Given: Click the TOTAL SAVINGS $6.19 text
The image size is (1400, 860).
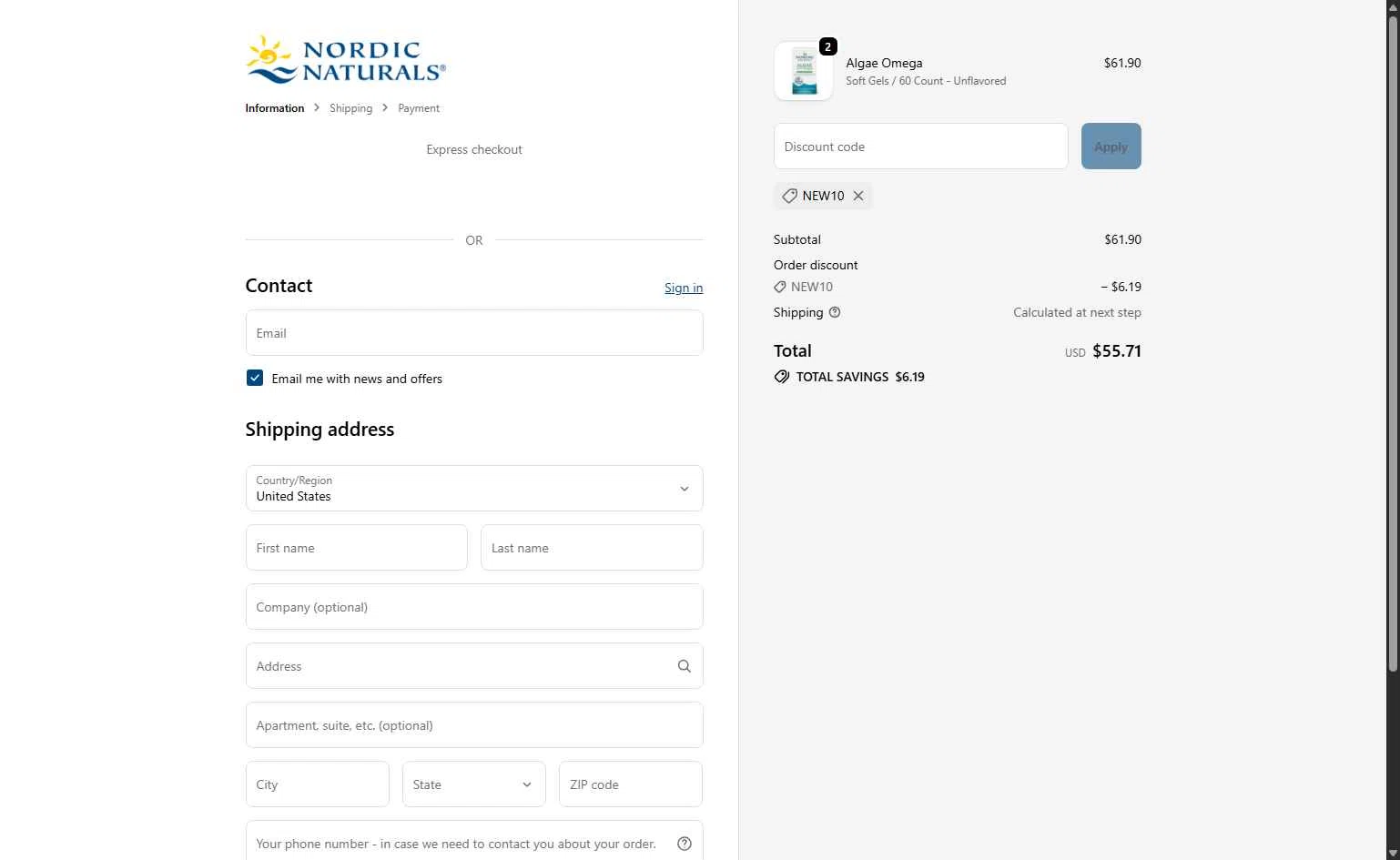Looking at the screenshot, I should (x=860, y=377).
